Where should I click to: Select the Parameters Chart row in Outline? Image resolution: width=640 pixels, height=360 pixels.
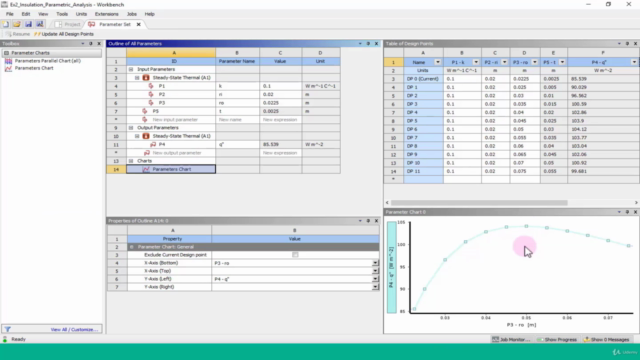[x=171, y=169]
